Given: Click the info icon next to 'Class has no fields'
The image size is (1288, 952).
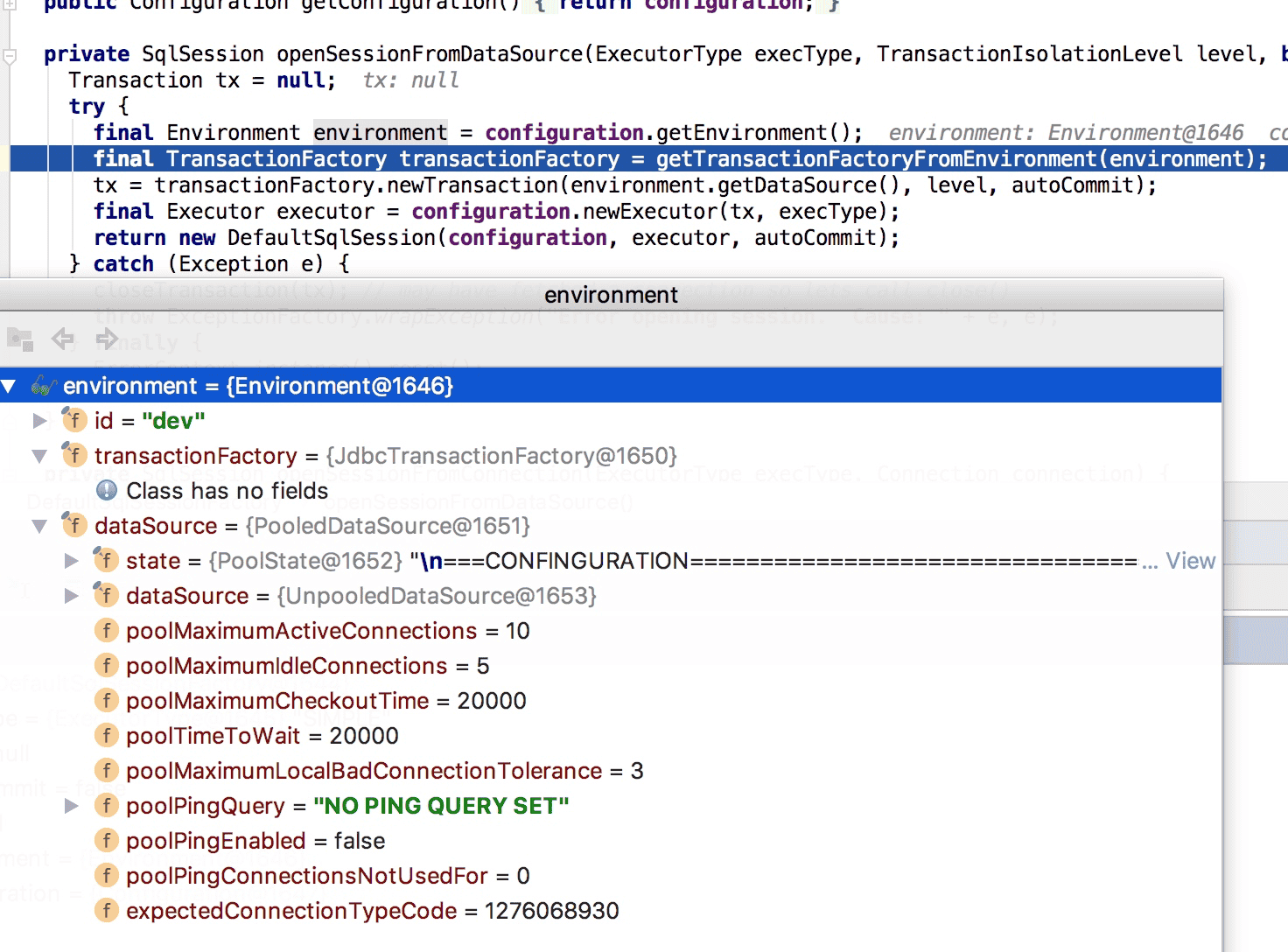Looking at the screenshot, I should [107, 490].
